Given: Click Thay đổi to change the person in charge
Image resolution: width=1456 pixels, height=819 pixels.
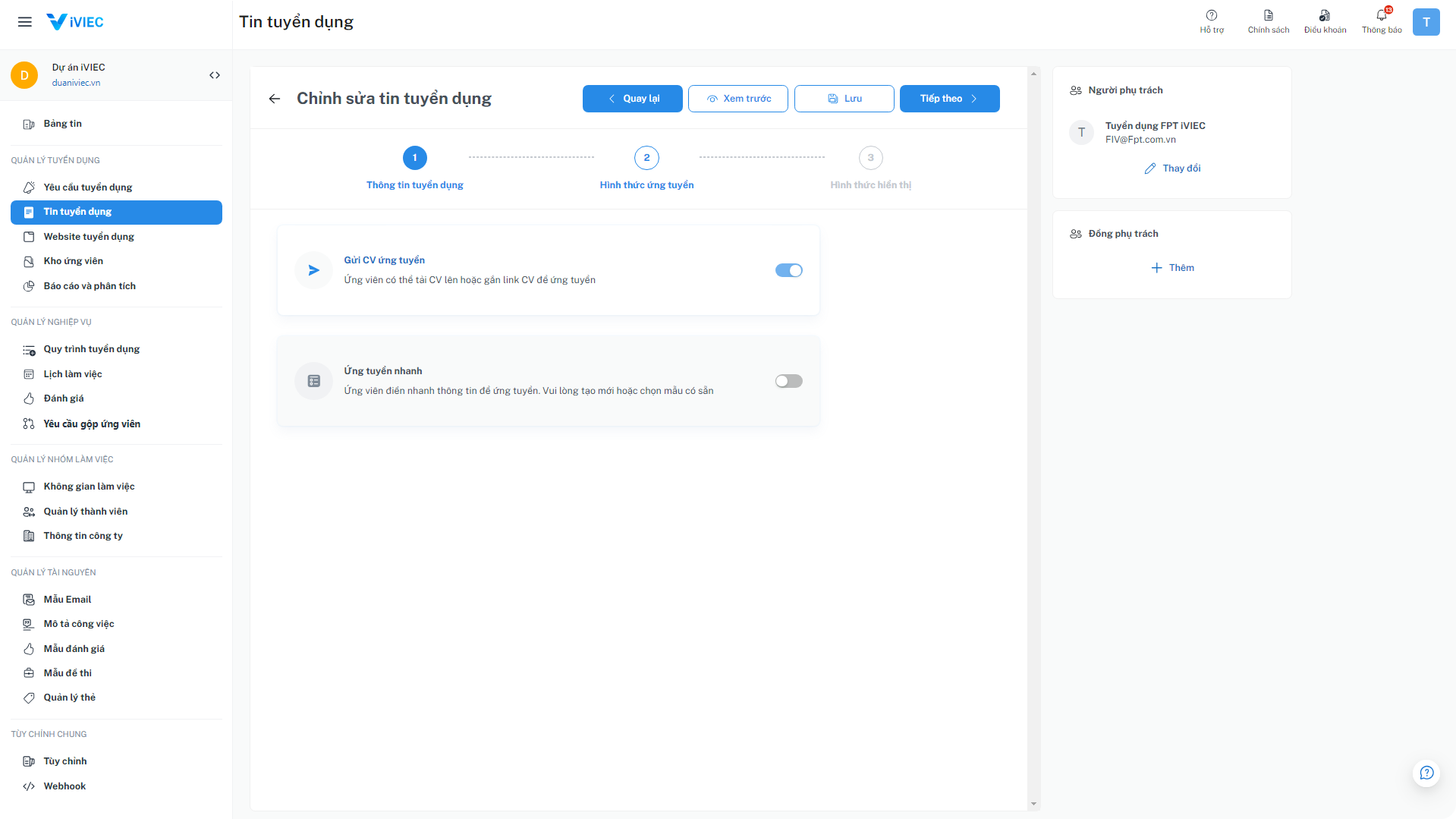Looking at the screenshot, I should click(1172, 169).
